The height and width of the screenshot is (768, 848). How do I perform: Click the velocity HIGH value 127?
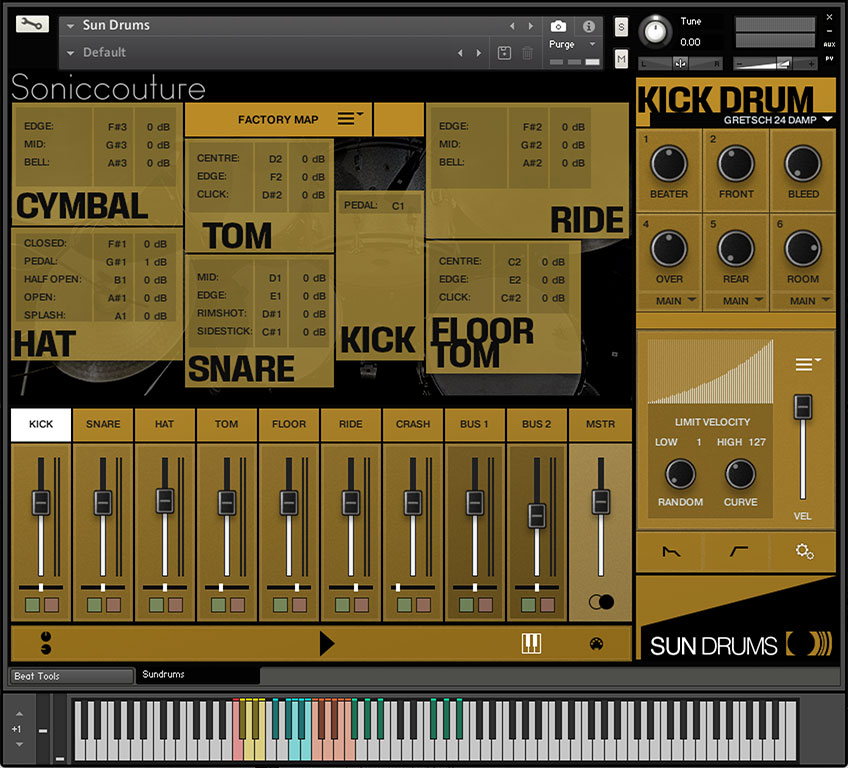757,442
